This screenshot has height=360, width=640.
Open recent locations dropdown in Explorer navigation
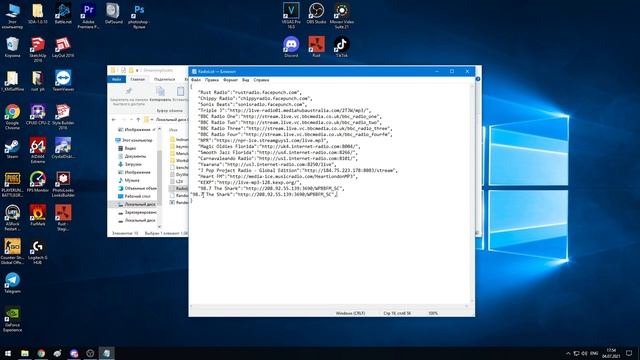point(131,120)
